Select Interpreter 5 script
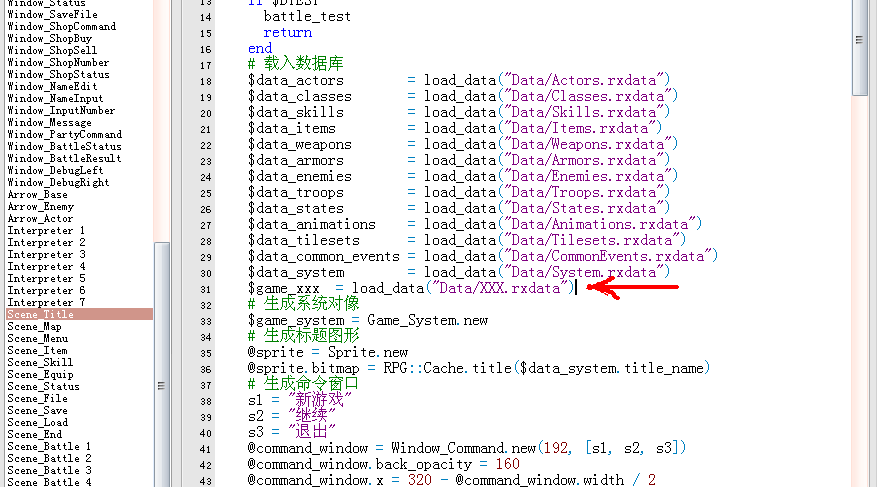The height and width of the screenshot is (487, 877). click(46, 278)
